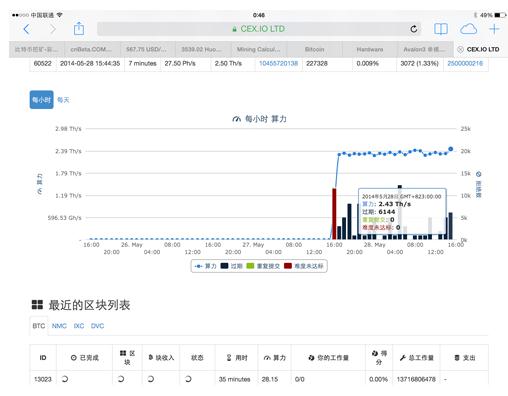The image size is (508, 396).
Task: Open the bookmarks book icon
Action: [x=441, y=29]
